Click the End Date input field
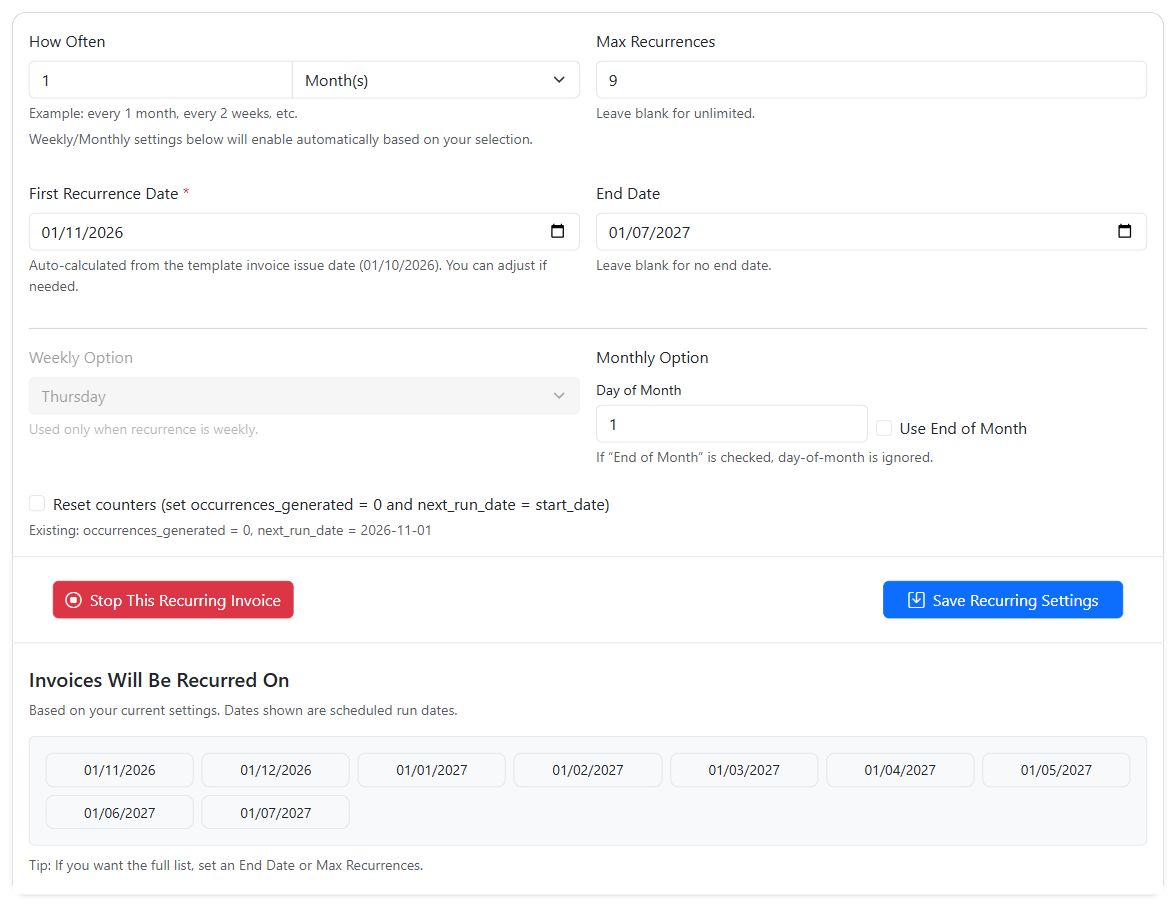The width and height of the screenshot is (1176, 908). pyautogui.click(x=871, y=232)
